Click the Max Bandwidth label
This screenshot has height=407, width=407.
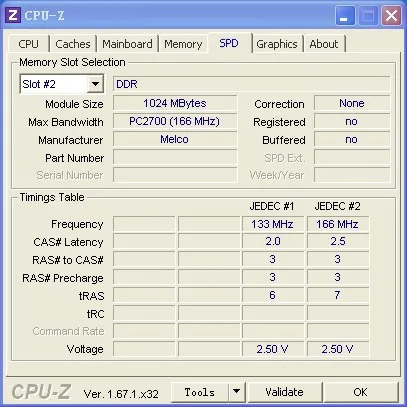pos(66,122)
